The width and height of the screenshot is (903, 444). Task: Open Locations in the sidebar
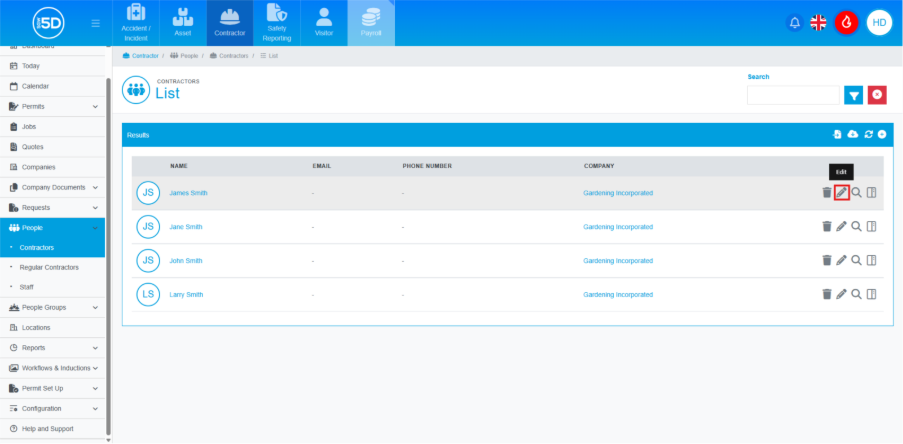[x=52, y=328]
